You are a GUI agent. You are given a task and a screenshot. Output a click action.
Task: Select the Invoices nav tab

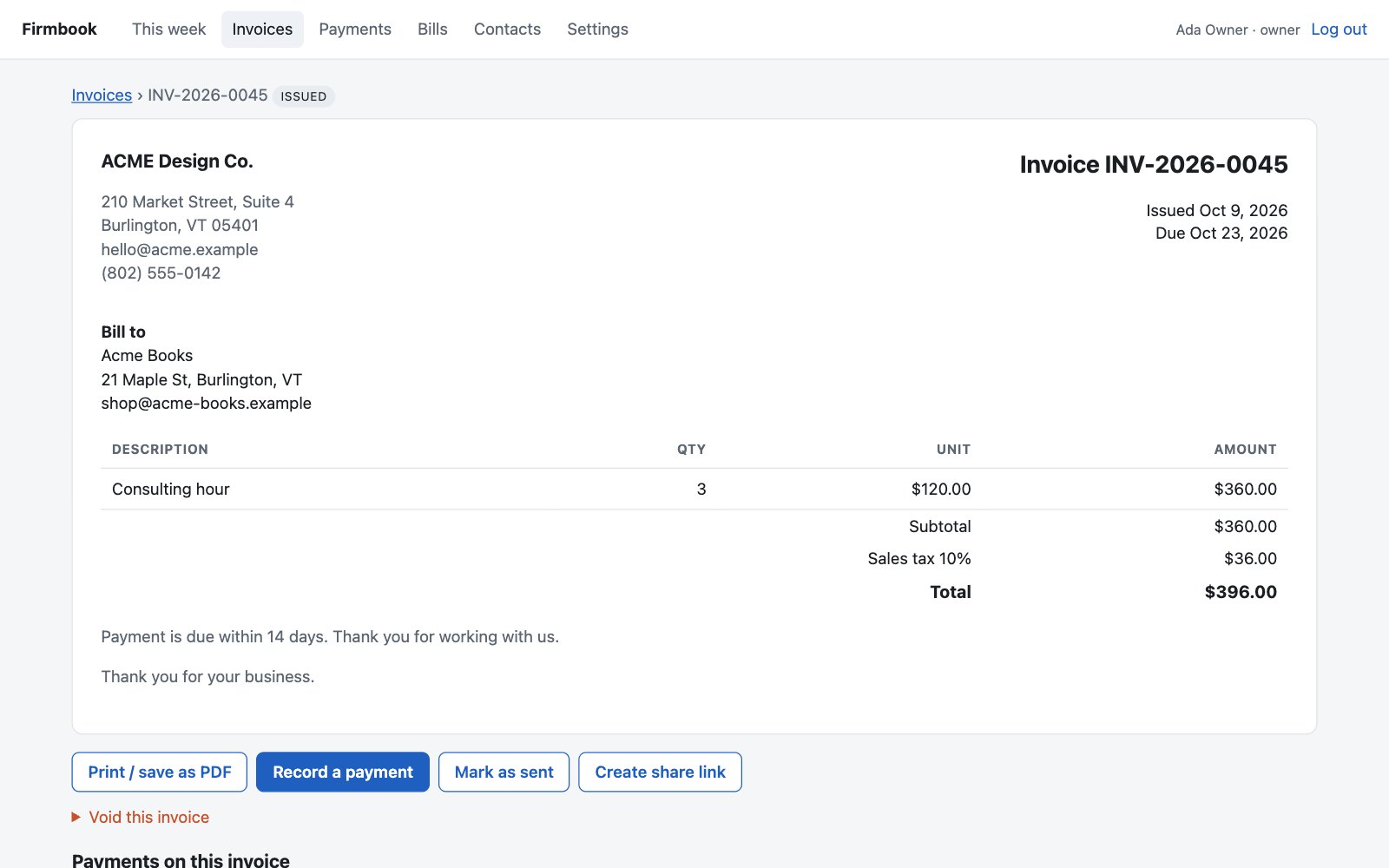pos(262,29)
